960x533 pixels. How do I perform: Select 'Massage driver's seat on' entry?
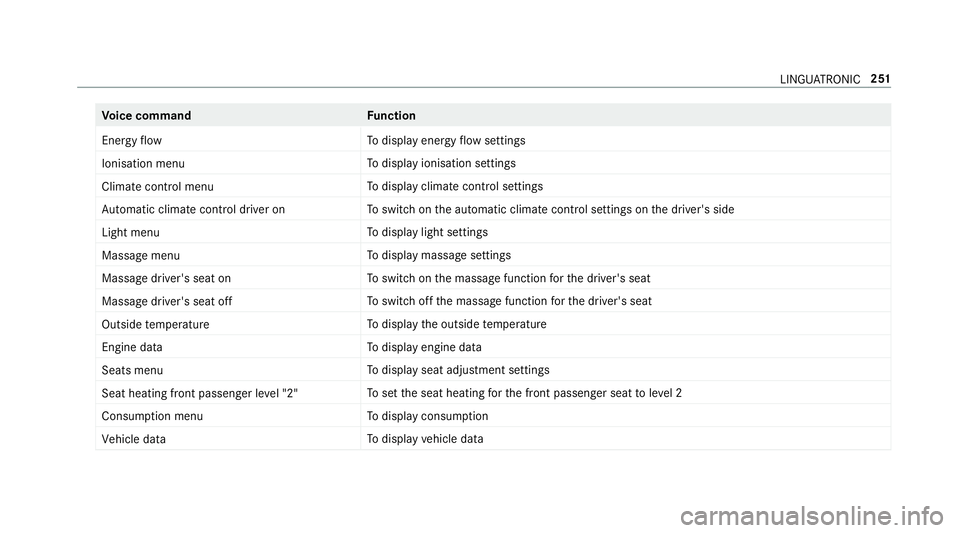167,278
